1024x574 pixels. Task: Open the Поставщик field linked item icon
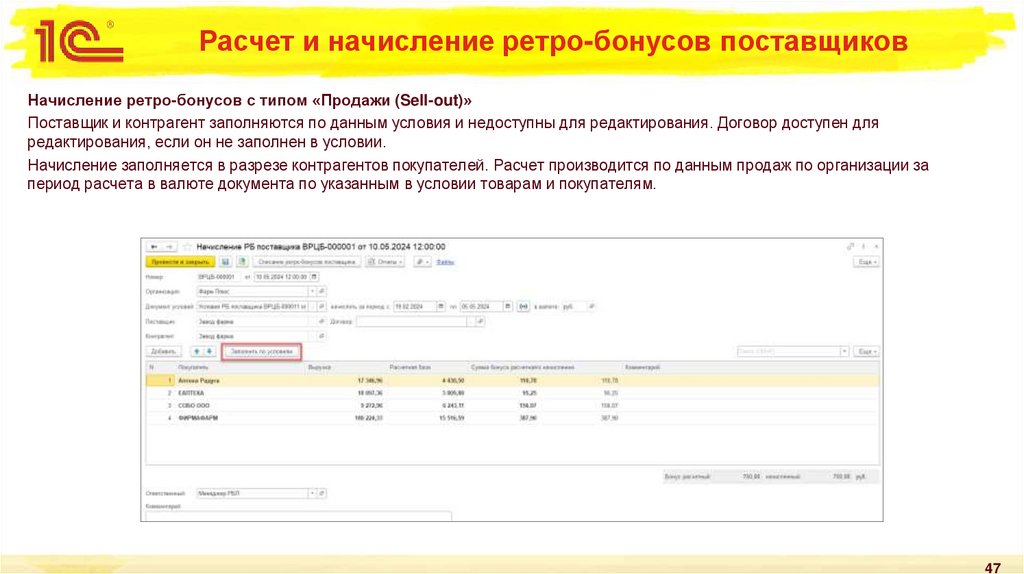click(x=321, y=321)
